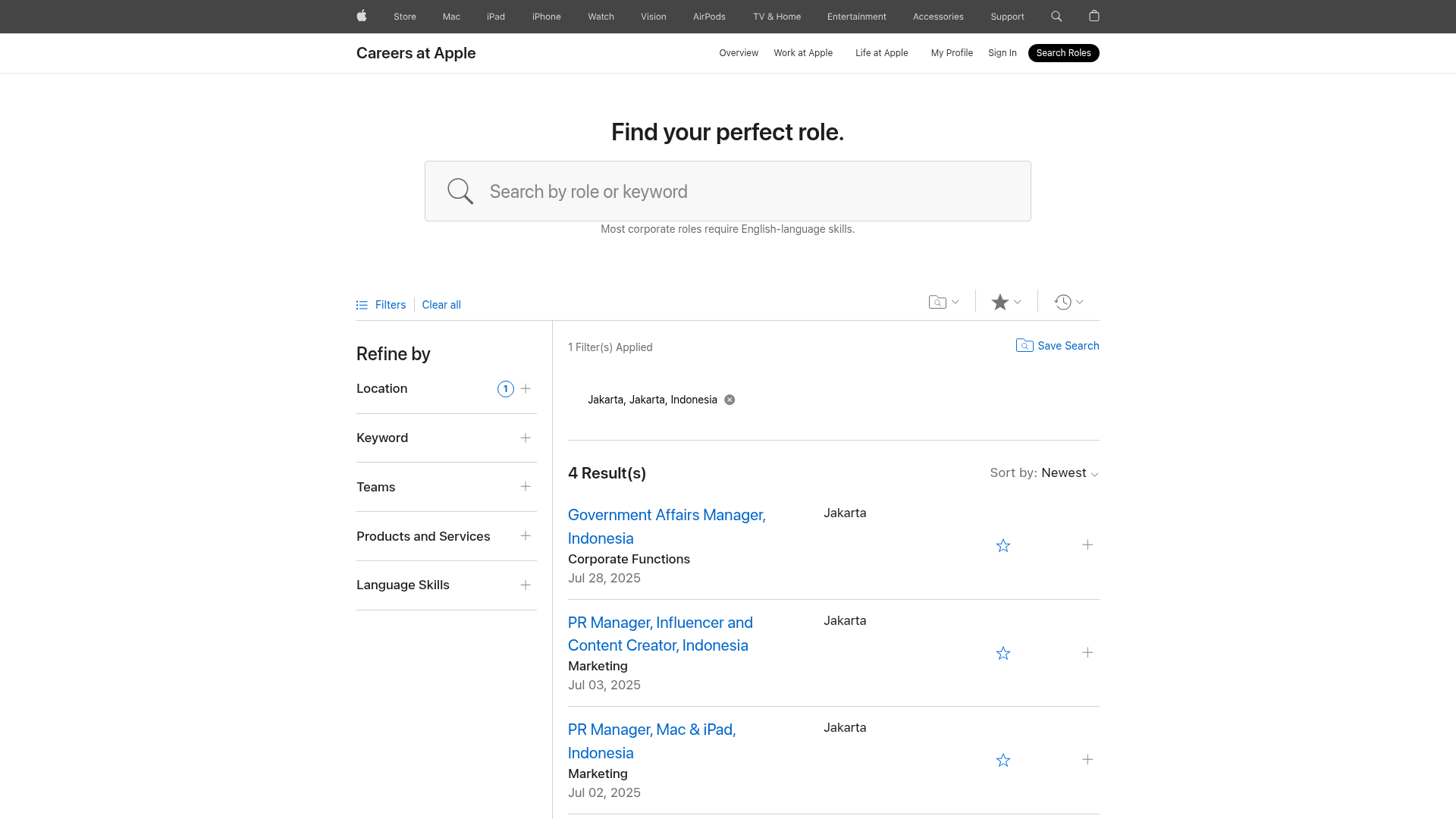1456x819 pixels.
Task: Select the '4 Result(s)' heading text
Action: pos(607,473)
